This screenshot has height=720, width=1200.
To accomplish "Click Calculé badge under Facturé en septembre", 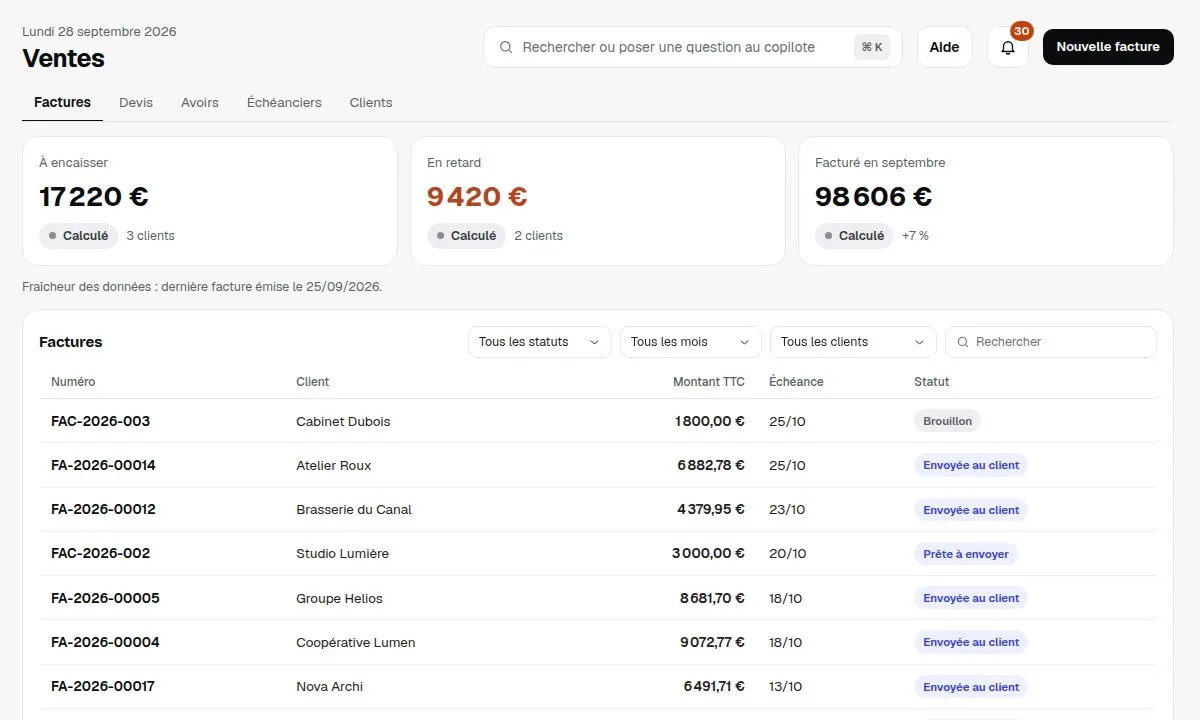I will point(854,236).
